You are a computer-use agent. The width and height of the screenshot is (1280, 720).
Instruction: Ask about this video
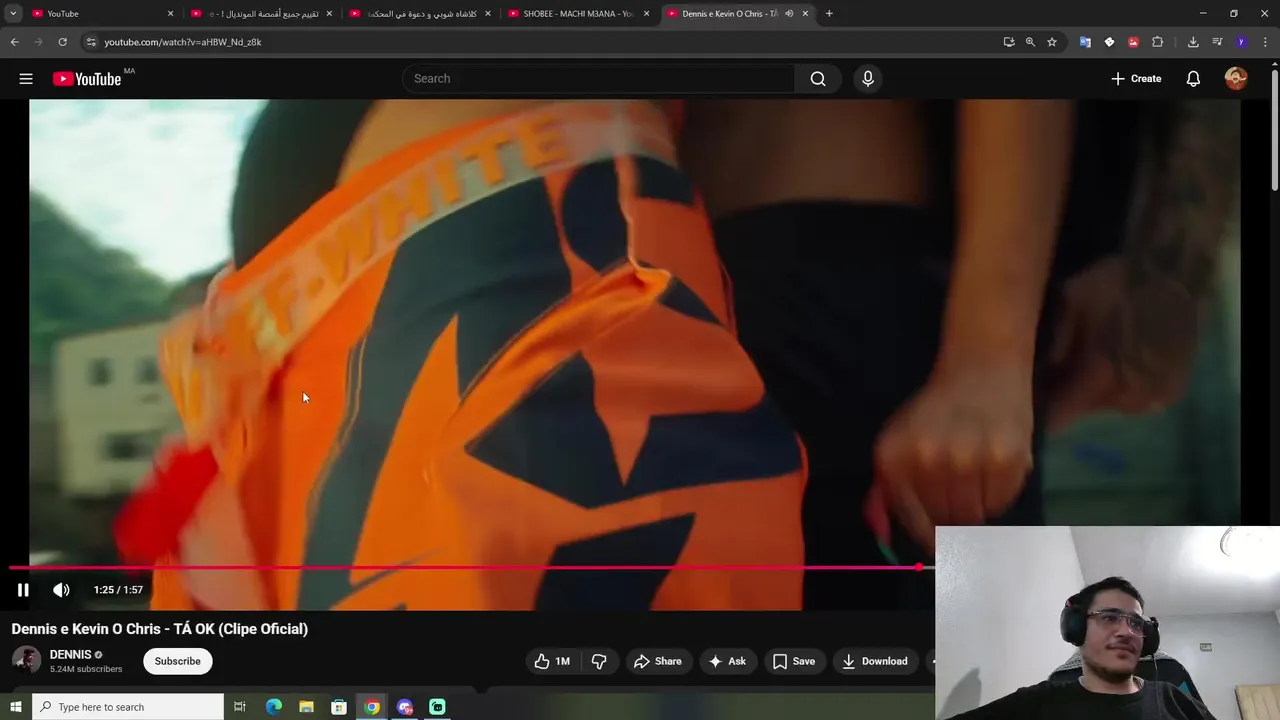tap(727, 661)
